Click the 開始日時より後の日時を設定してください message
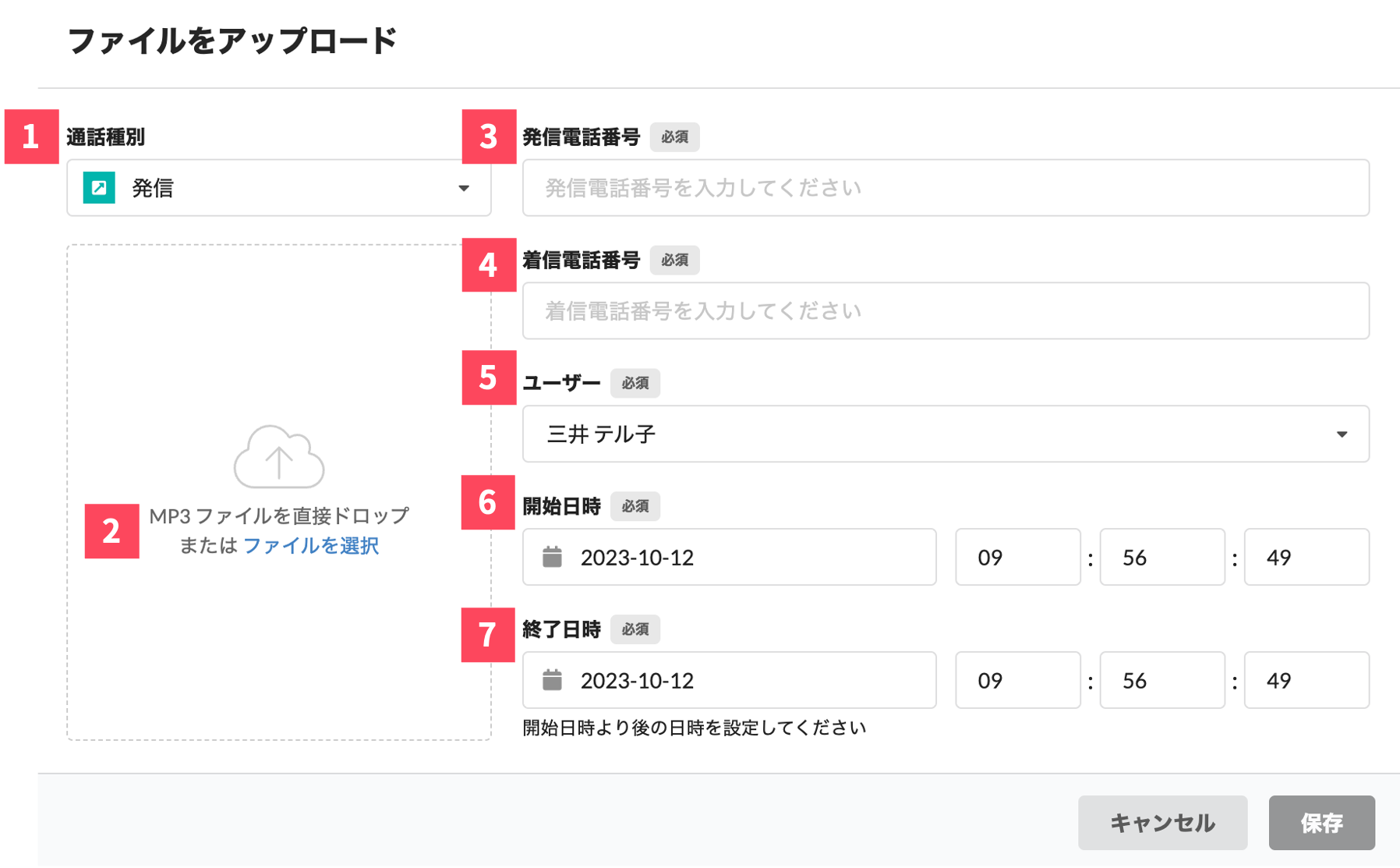Screen dimensions: 1400x868 pos(694,728)
